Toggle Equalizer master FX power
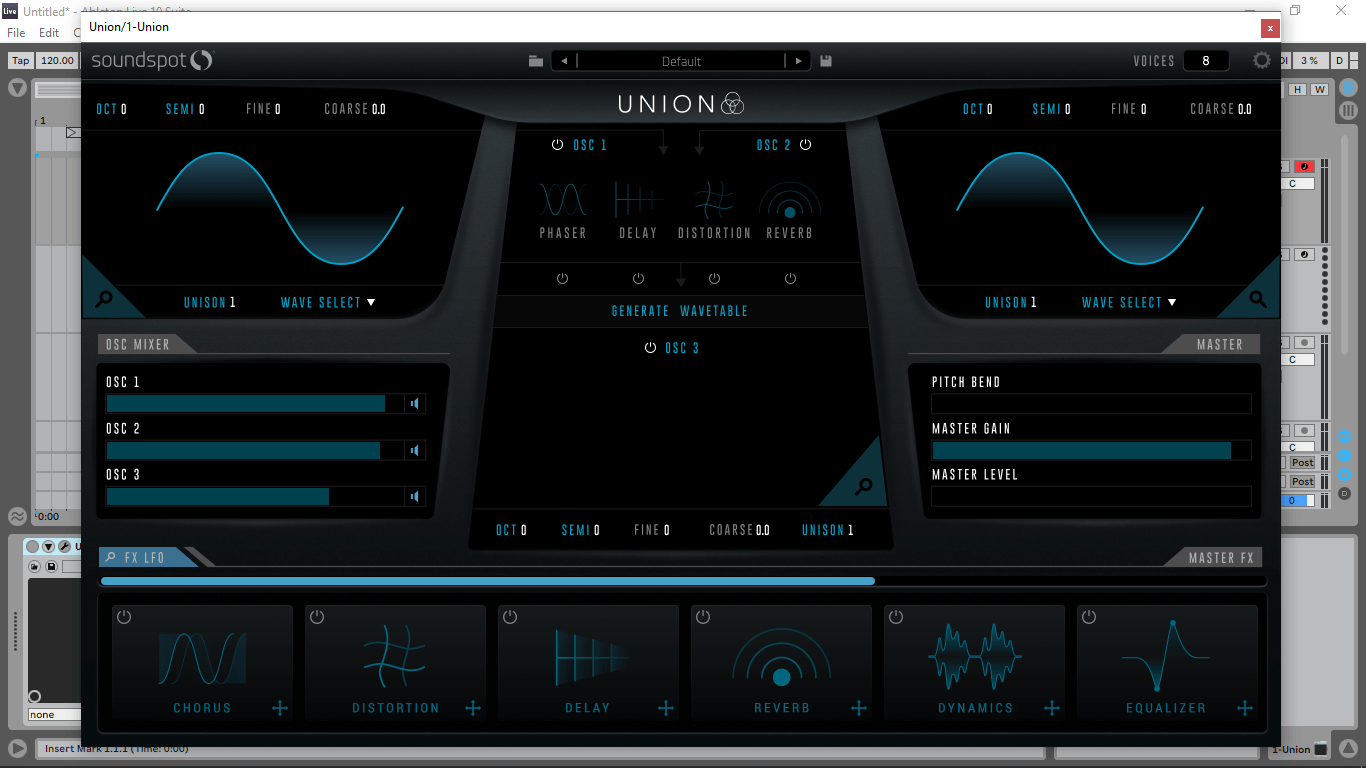 pyautogui.click(x=1089, y=617)
